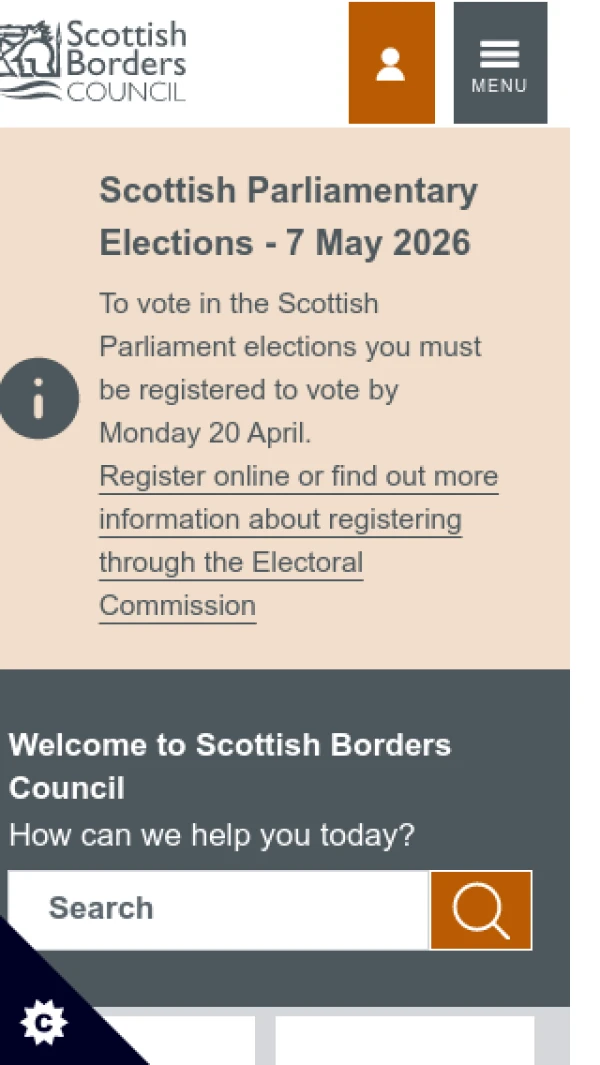Click 'Welcome to Scottish Borders Council' heading
Screen dimensions: 600x1065
230,766
